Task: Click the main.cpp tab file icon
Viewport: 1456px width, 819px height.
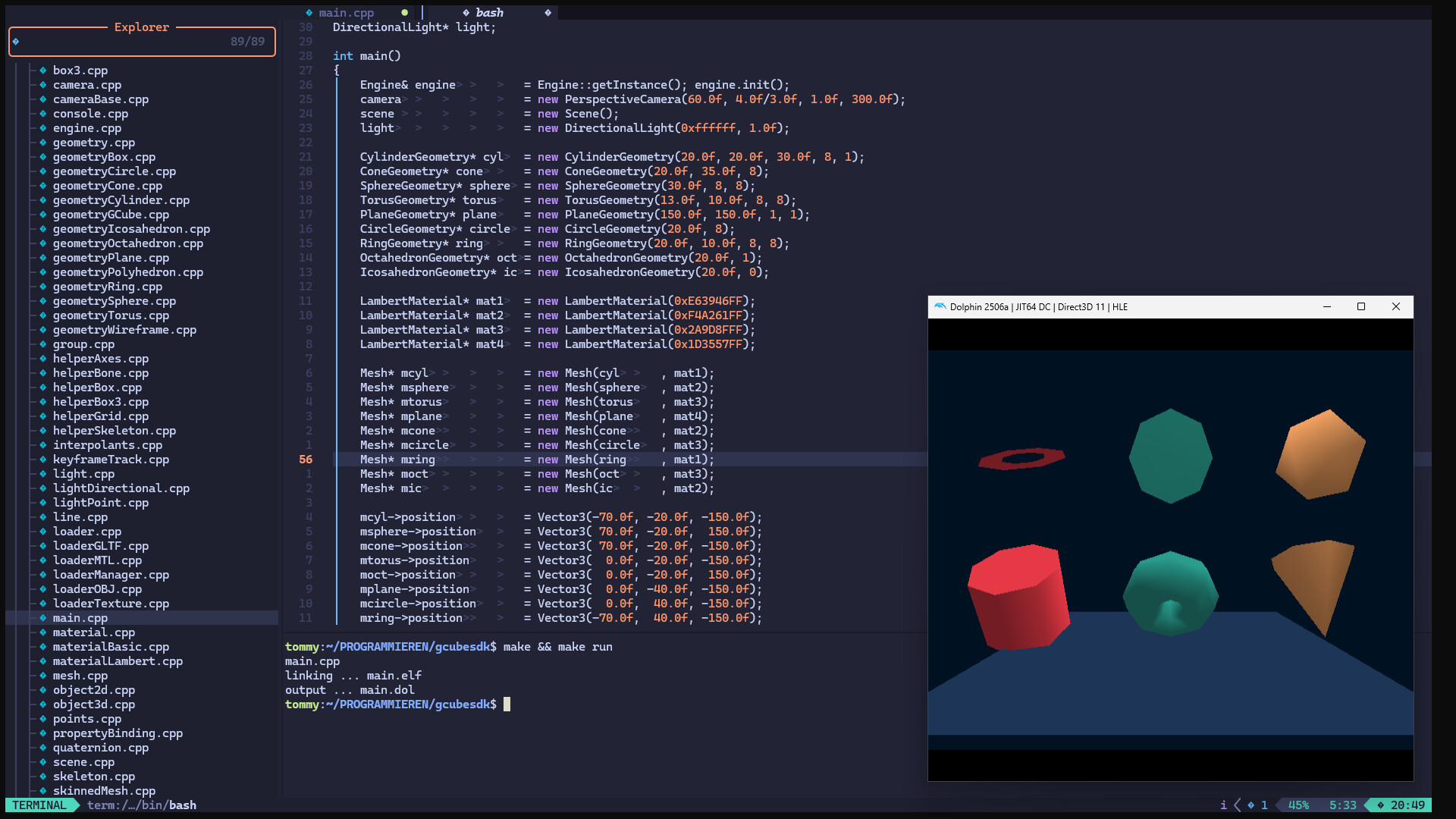Action: [x=309, y=13]
